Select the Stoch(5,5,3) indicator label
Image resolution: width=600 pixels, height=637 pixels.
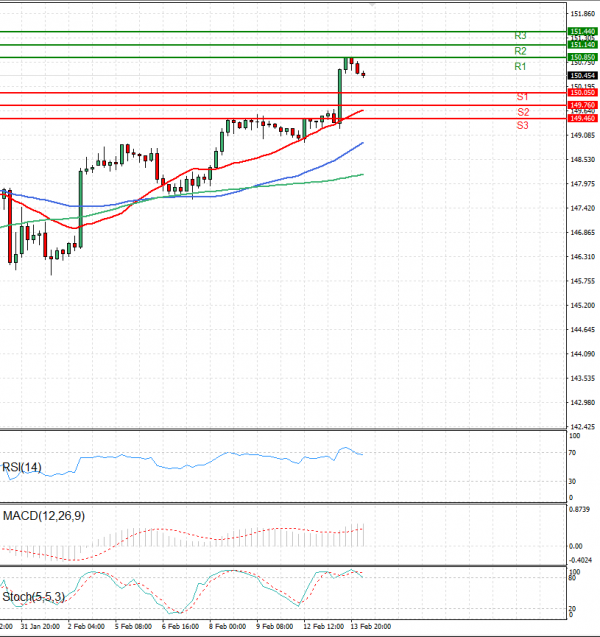pos(33,597)
